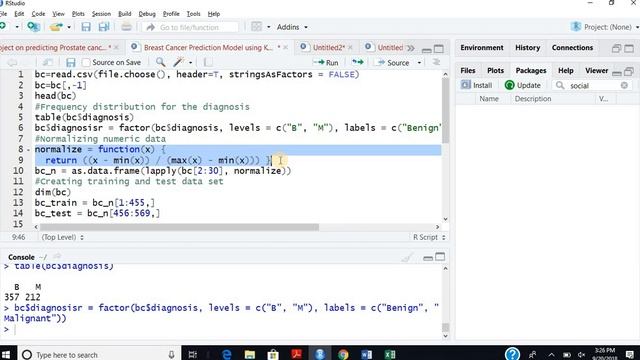Switch to the Files tab
Screen dimensions: 640x360
468,71
